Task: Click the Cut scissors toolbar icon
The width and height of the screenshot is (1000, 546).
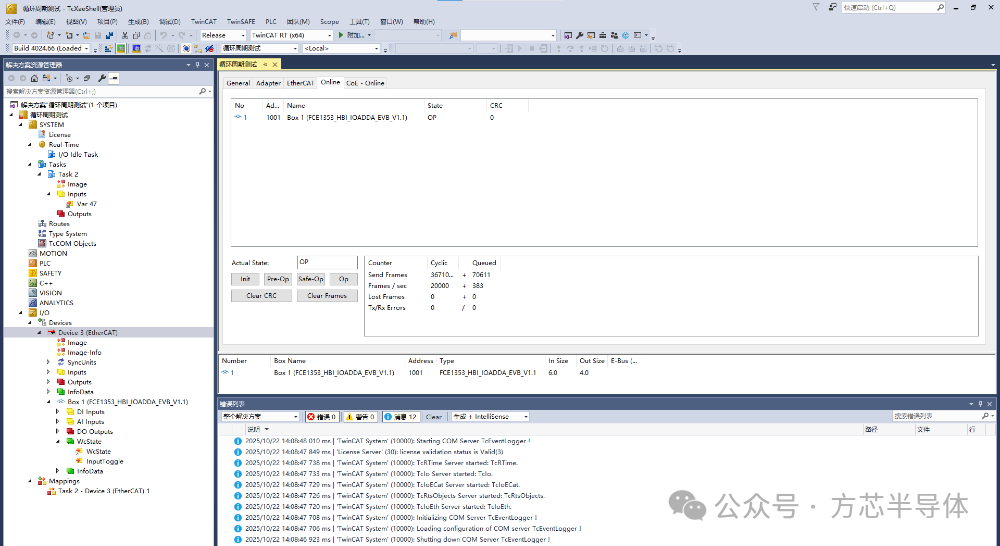Action: coord(125,35)
